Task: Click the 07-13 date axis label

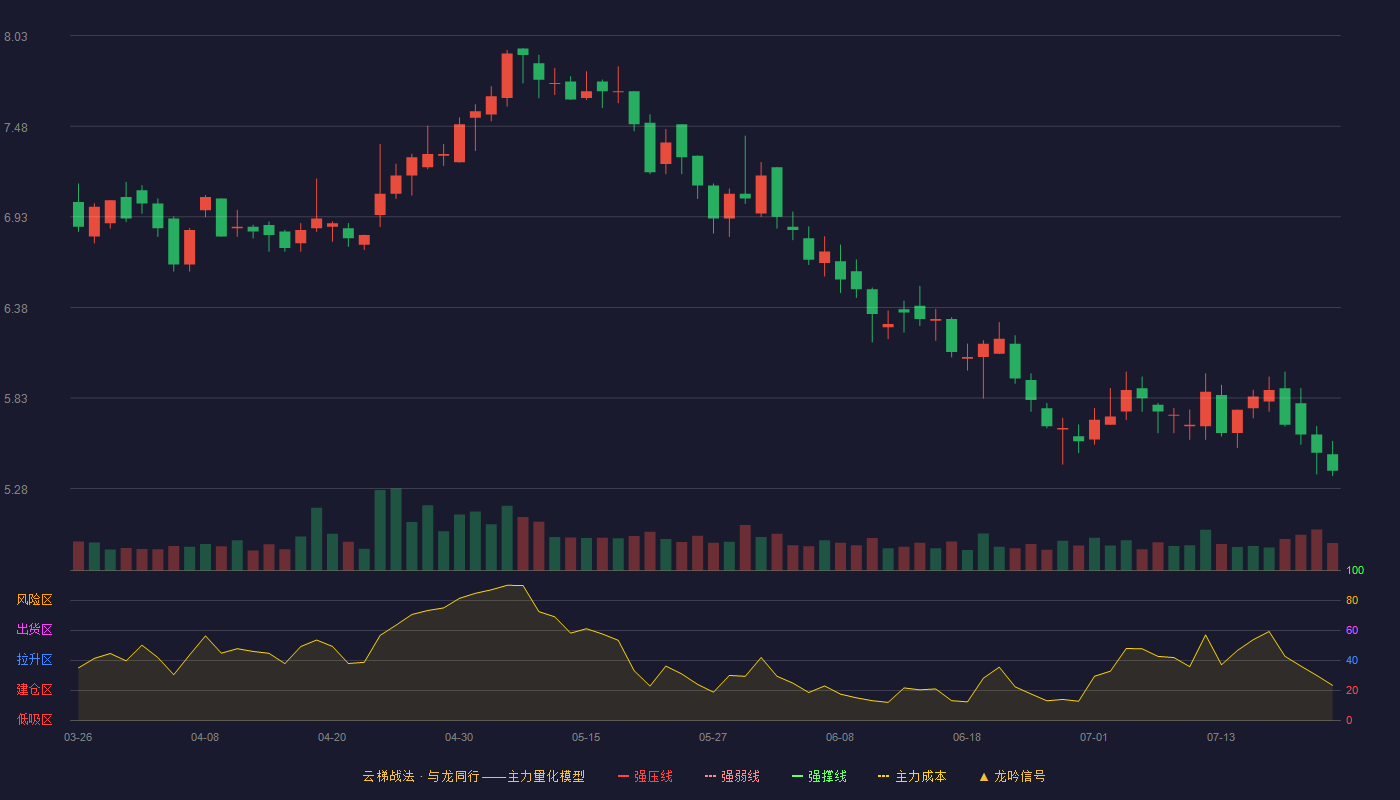Action: (1221, 737)
